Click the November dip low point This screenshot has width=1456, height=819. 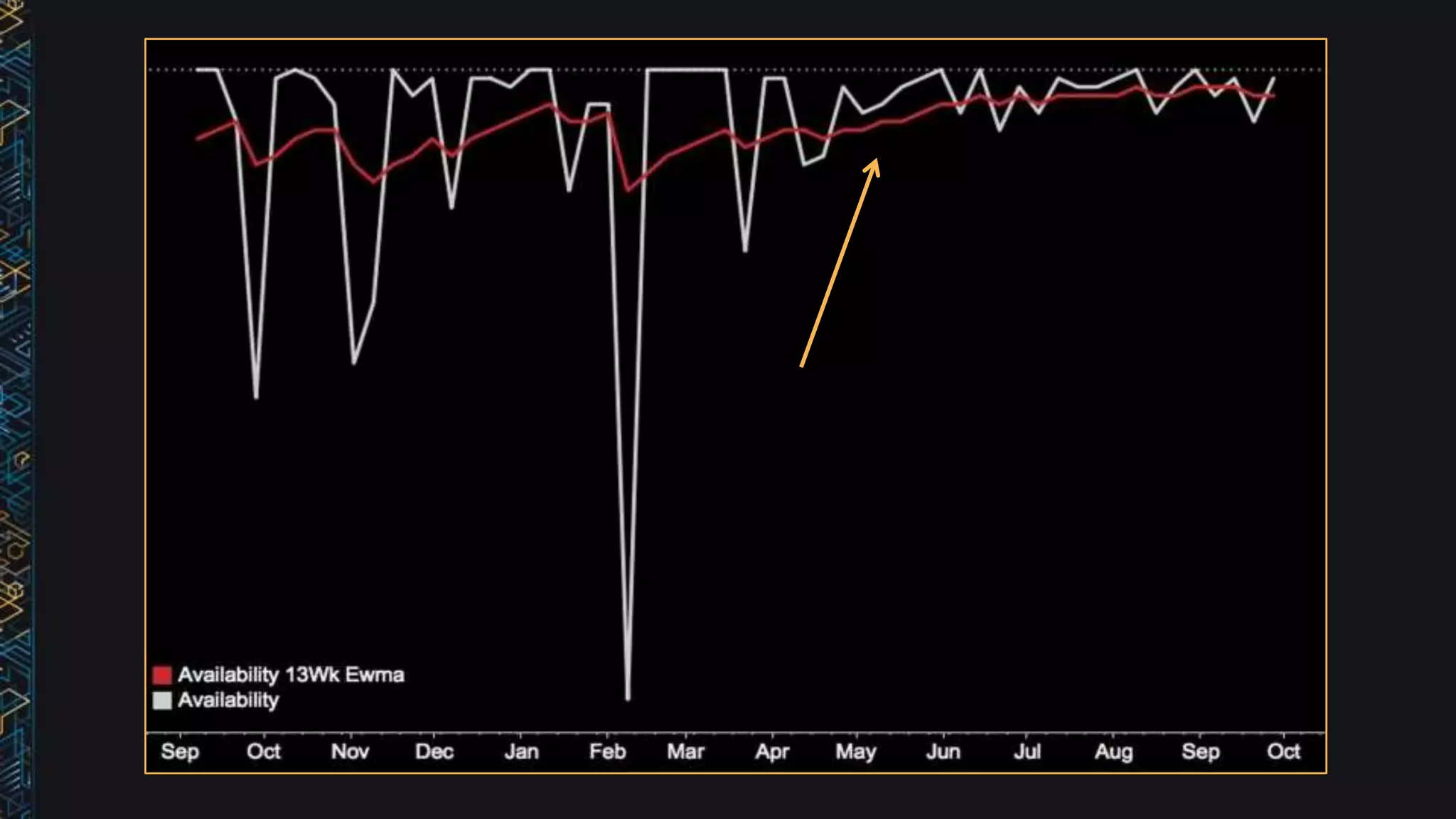coord(354,363)
